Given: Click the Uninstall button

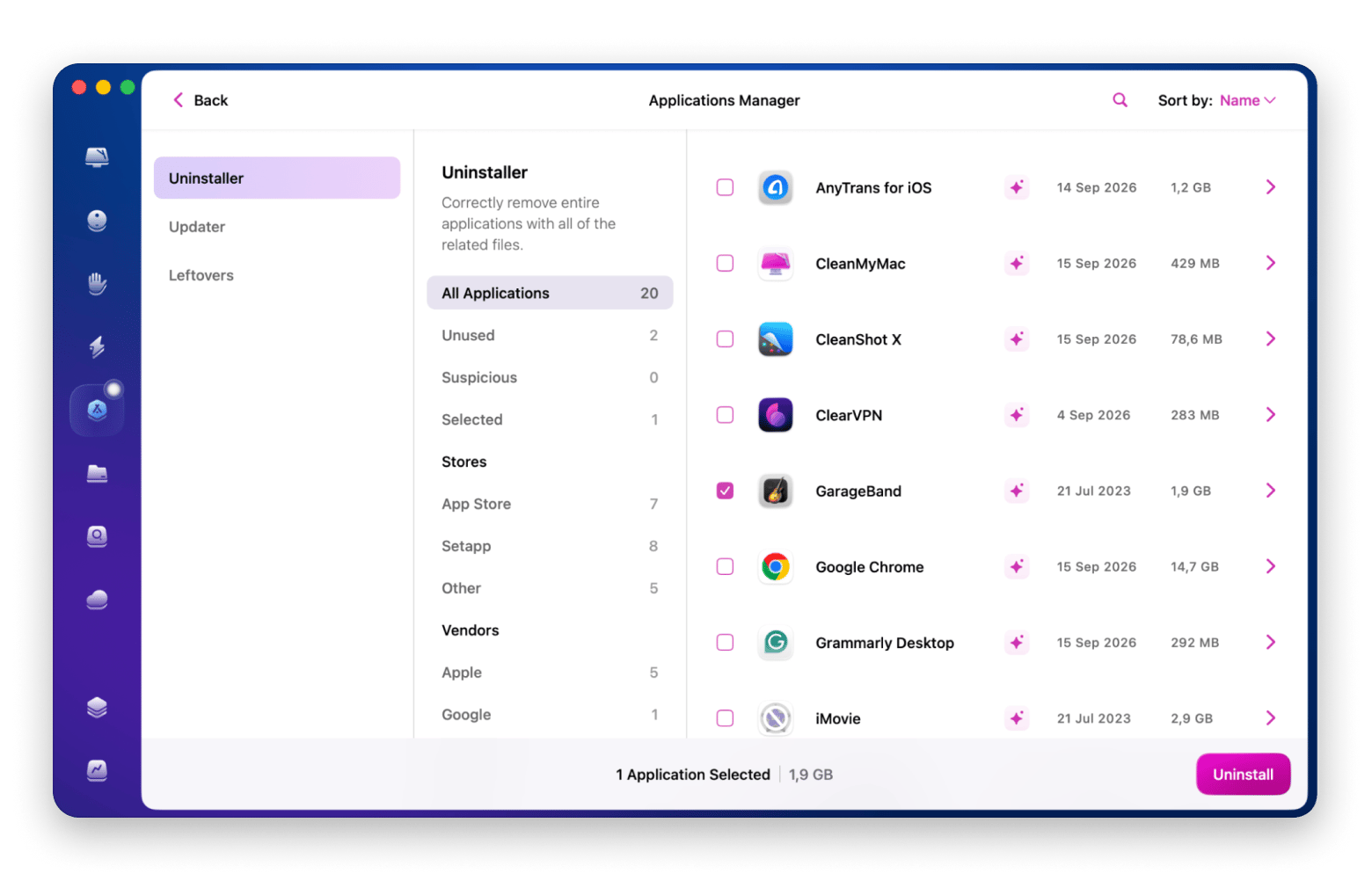Looking at the screenshot, I should point(1243,775).
